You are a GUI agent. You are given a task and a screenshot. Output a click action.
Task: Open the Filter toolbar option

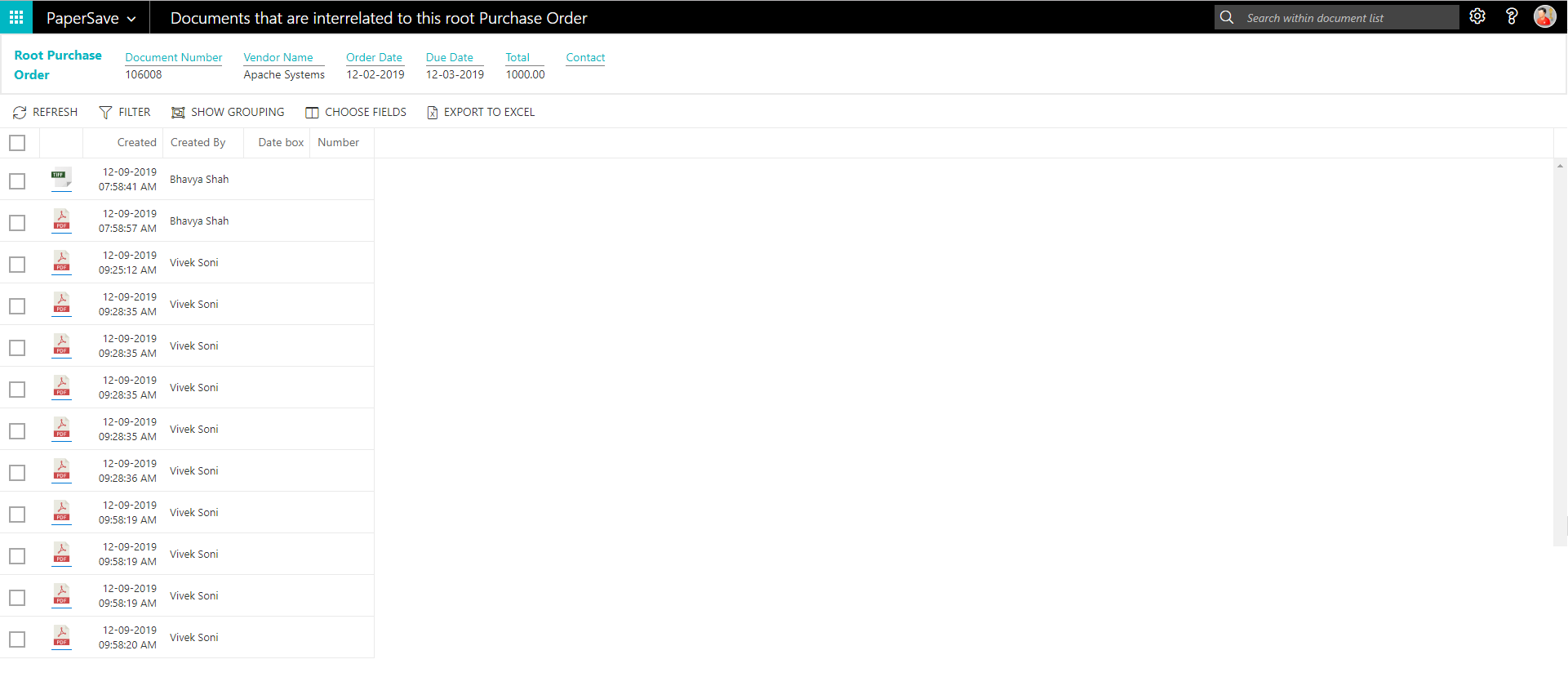coord(125,112)
